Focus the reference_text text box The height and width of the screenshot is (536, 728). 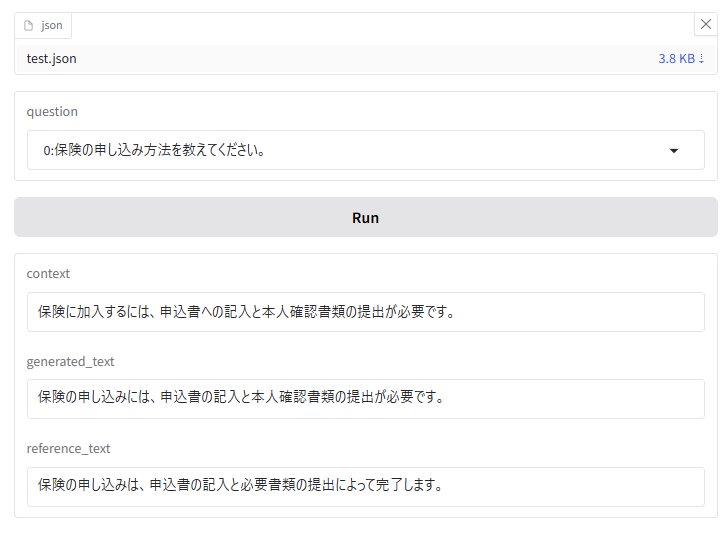click(365, 486)
